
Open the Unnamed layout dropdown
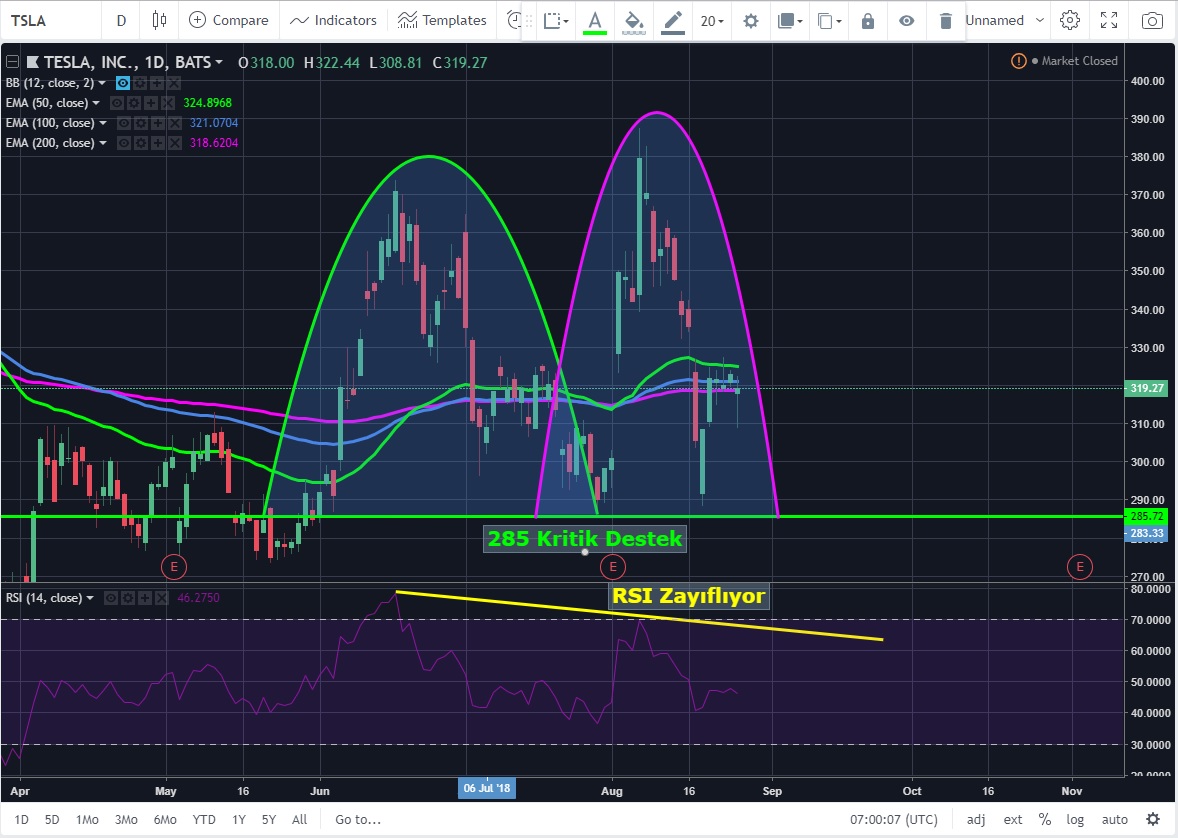click(x=1004, y=20)
